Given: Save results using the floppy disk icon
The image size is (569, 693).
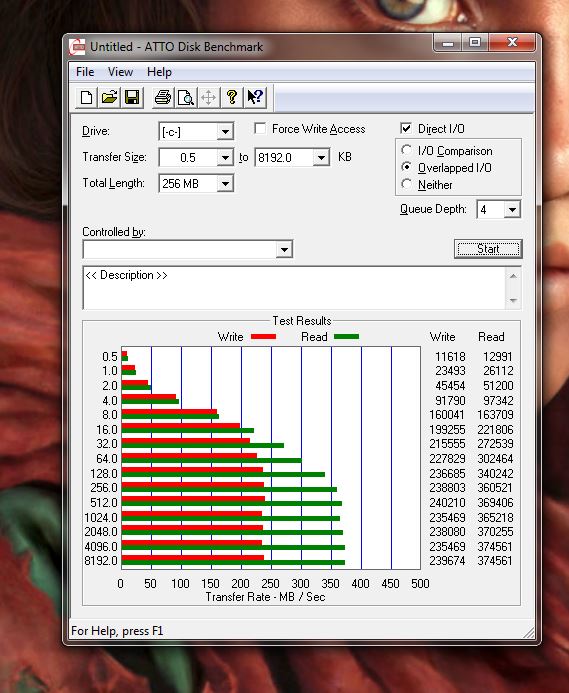Looking at the screenshot, I should pos(132,97).
